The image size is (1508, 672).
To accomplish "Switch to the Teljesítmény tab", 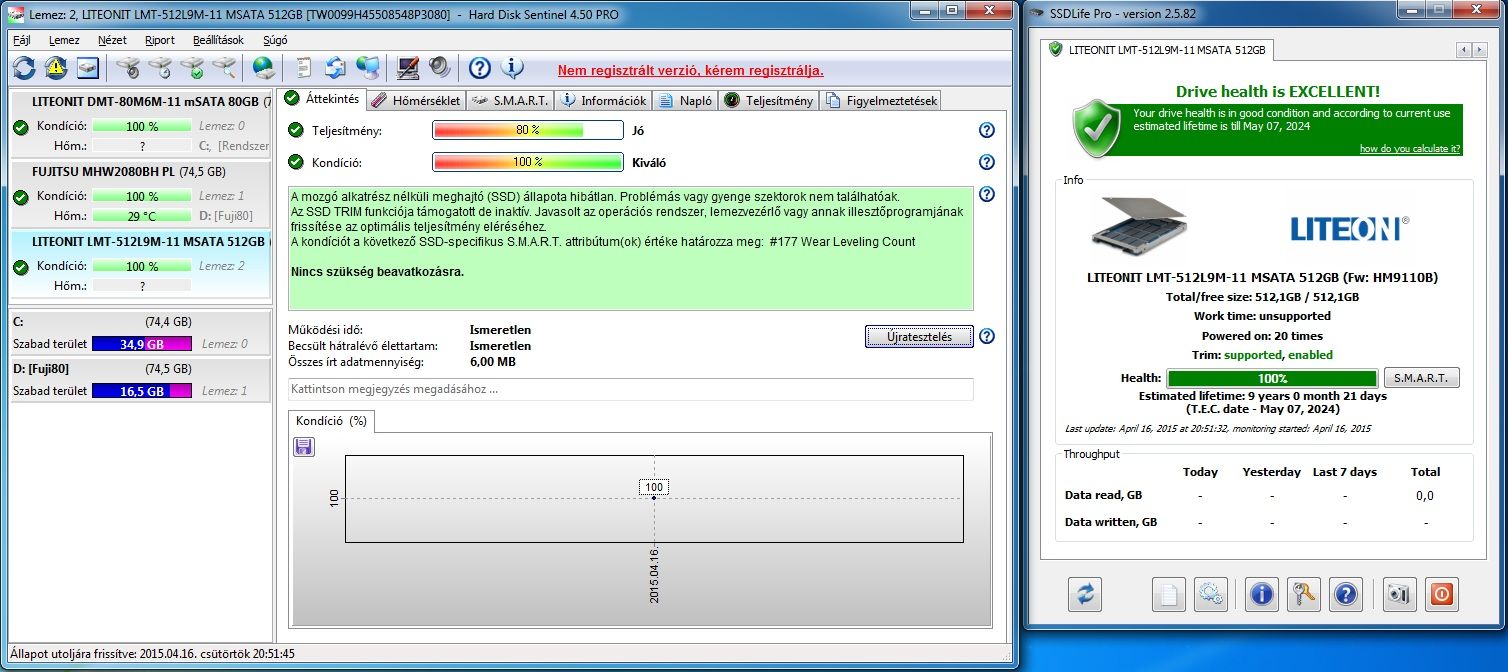I will 768,100.
